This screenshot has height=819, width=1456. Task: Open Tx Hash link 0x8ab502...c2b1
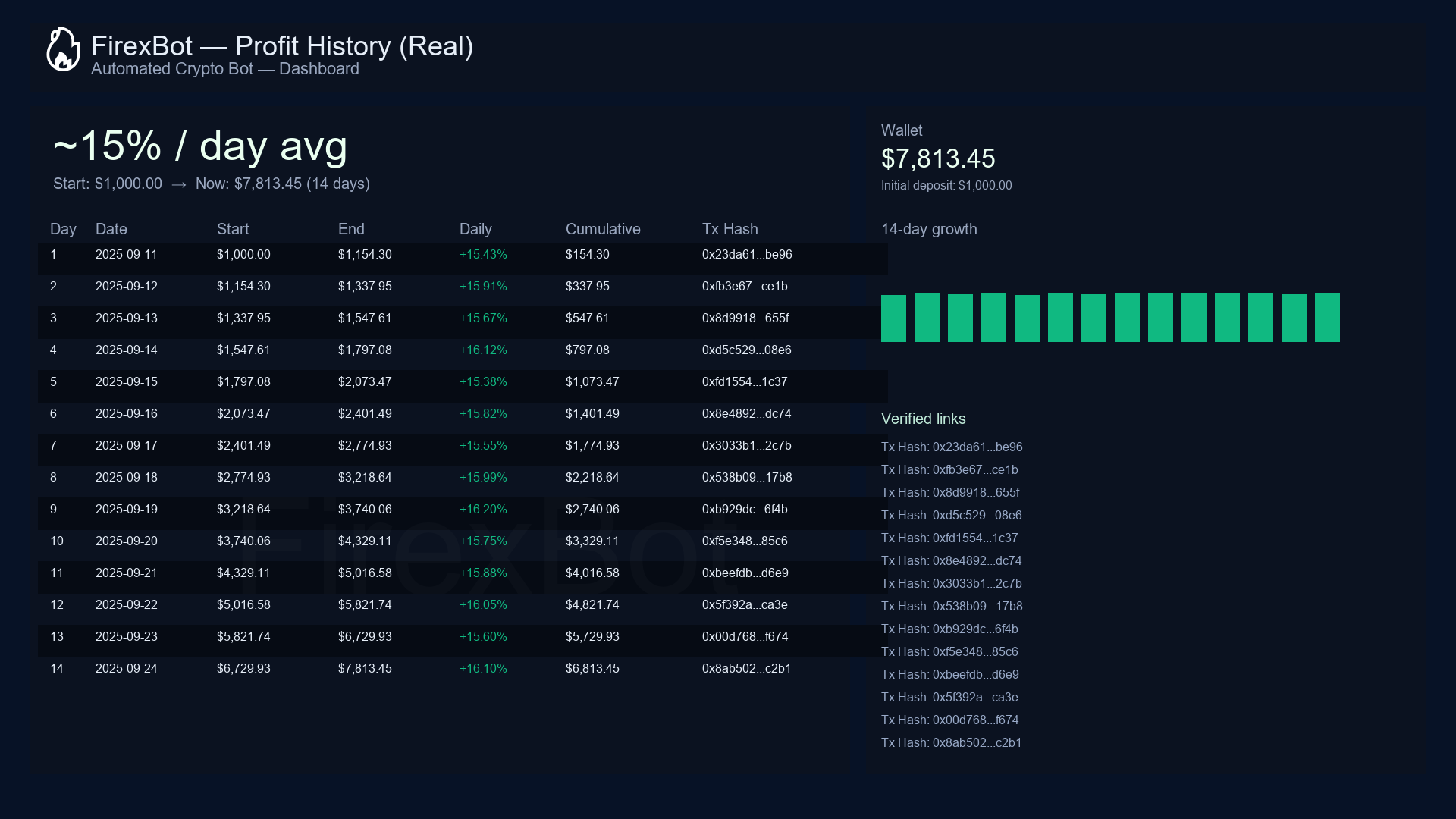[x=951, y=743]
